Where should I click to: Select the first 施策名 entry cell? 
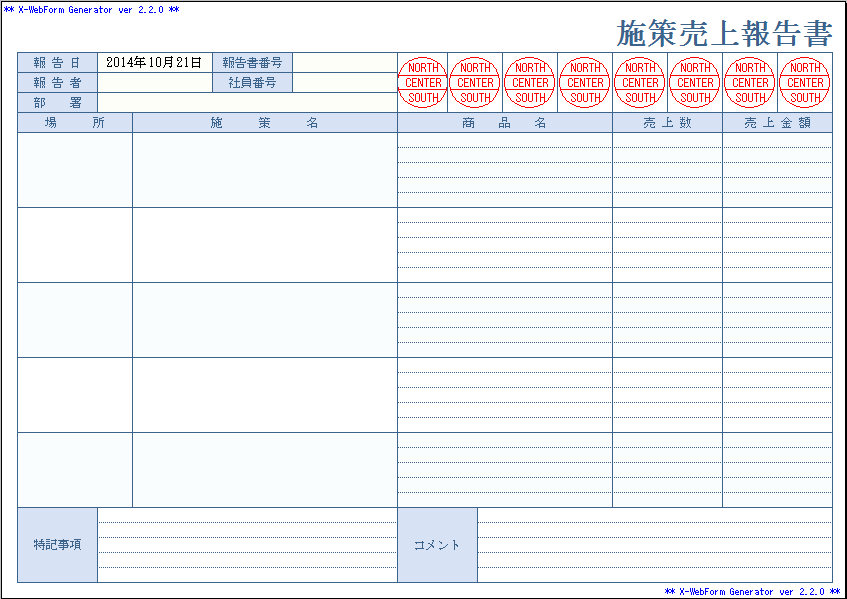tap(265, 170)
